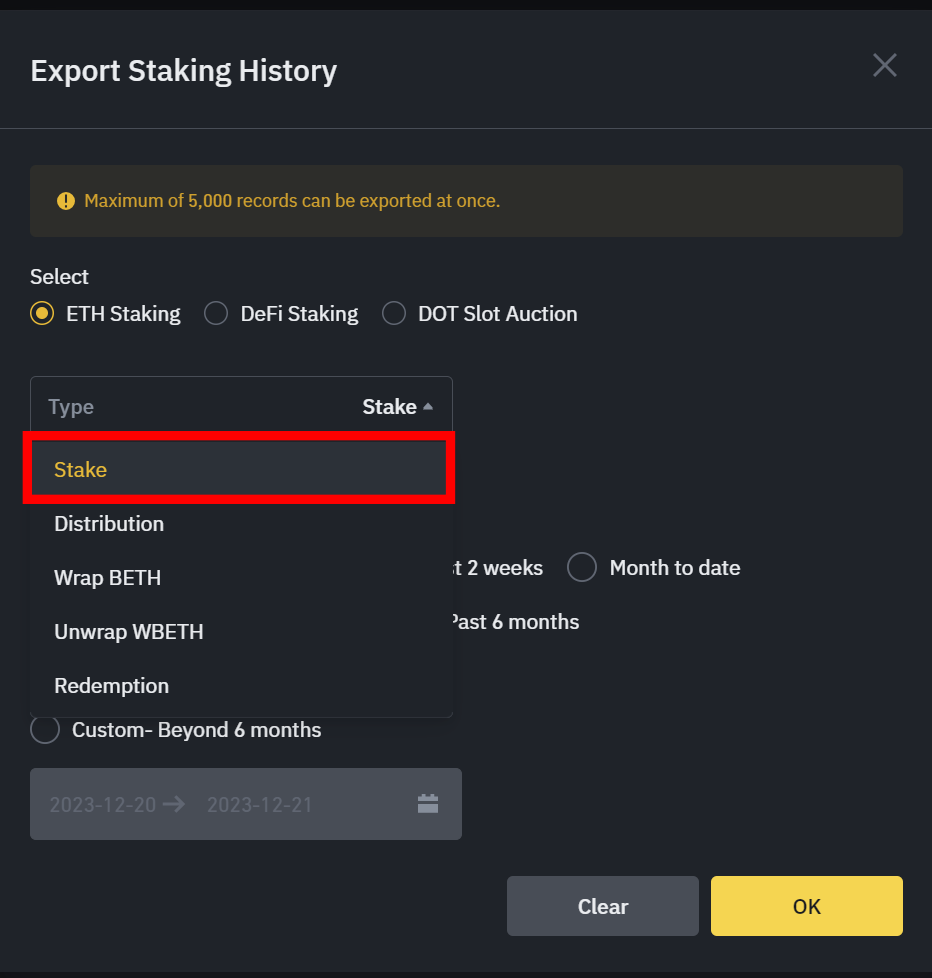Click the end date 2023-12-21 field
Screen dimensions: 932x978
[260, 804]
